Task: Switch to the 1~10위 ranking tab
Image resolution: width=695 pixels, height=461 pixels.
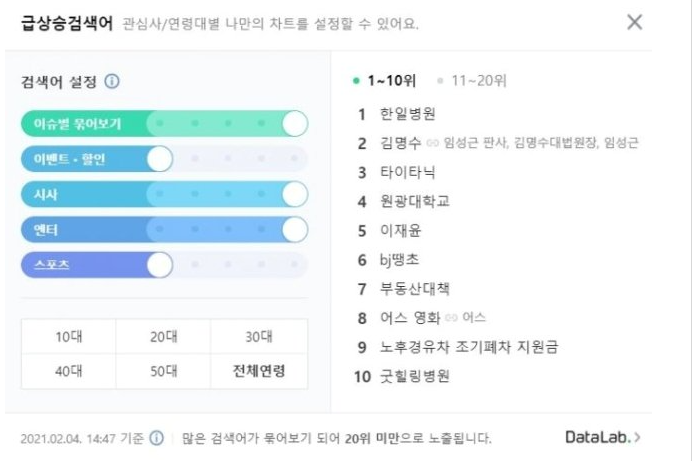Action: tap(384, 81)
